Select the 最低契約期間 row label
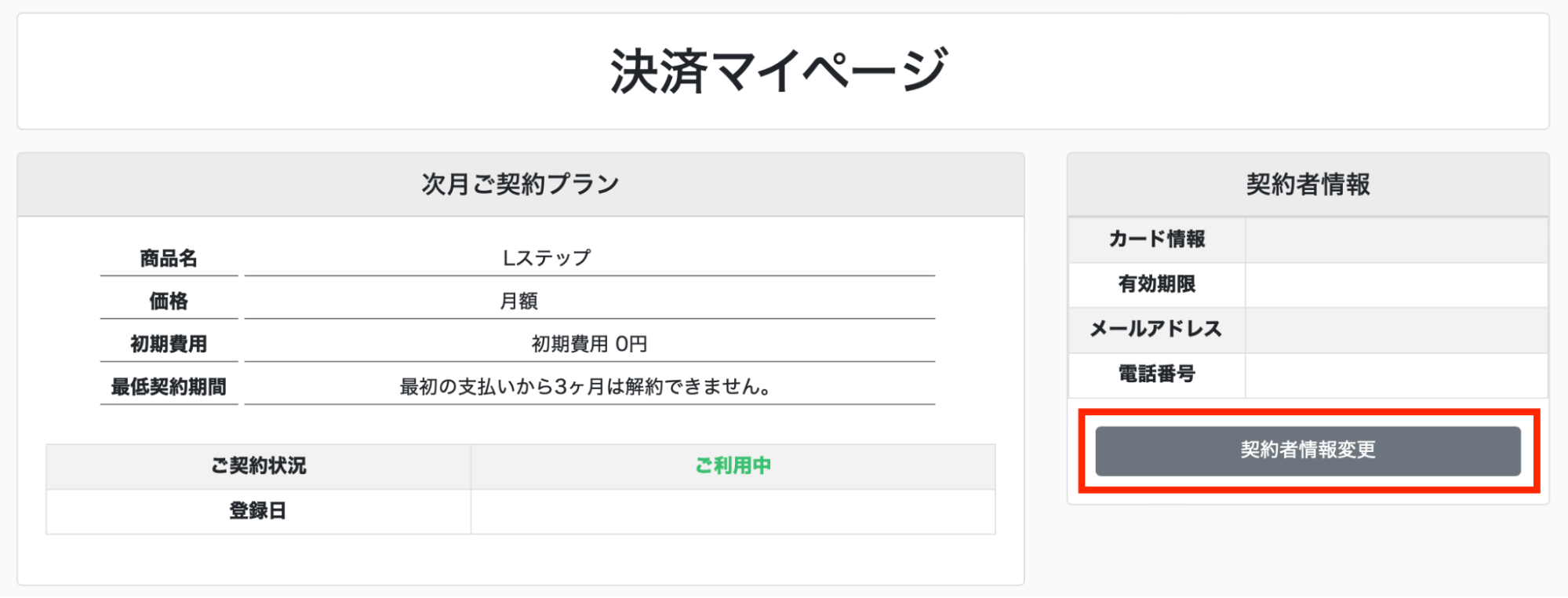This screenshot has width=1568, height=598. (169, 385)
